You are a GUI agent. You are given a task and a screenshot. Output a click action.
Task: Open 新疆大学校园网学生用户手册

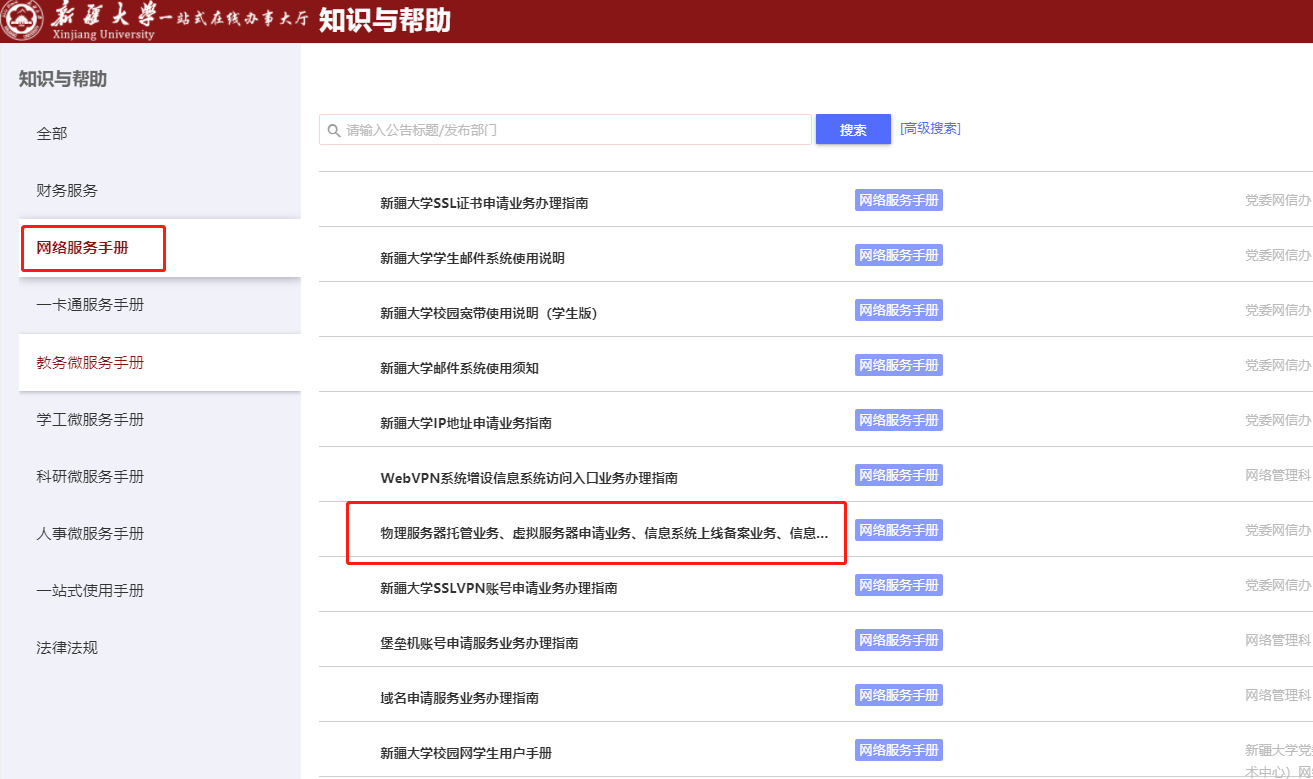[x=466, y=753]
